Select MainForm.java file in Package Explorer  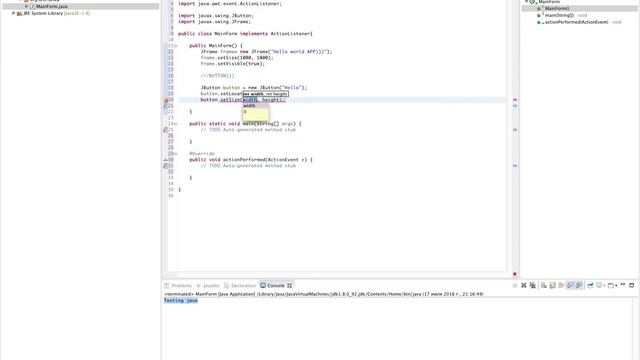pos(51,7)
